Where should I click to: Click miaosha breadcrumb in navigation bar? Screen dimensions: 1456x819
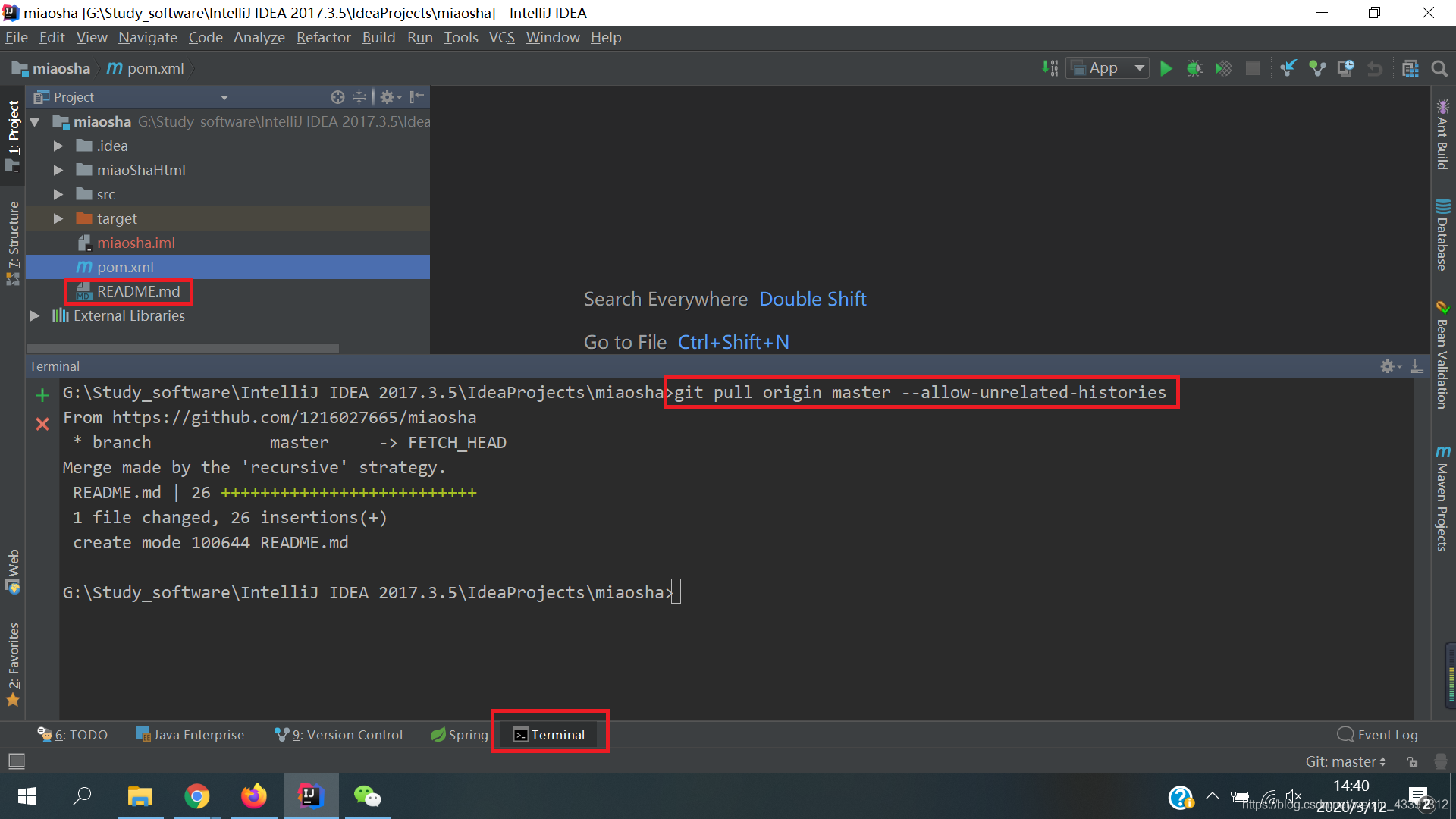tap(52, 68)
